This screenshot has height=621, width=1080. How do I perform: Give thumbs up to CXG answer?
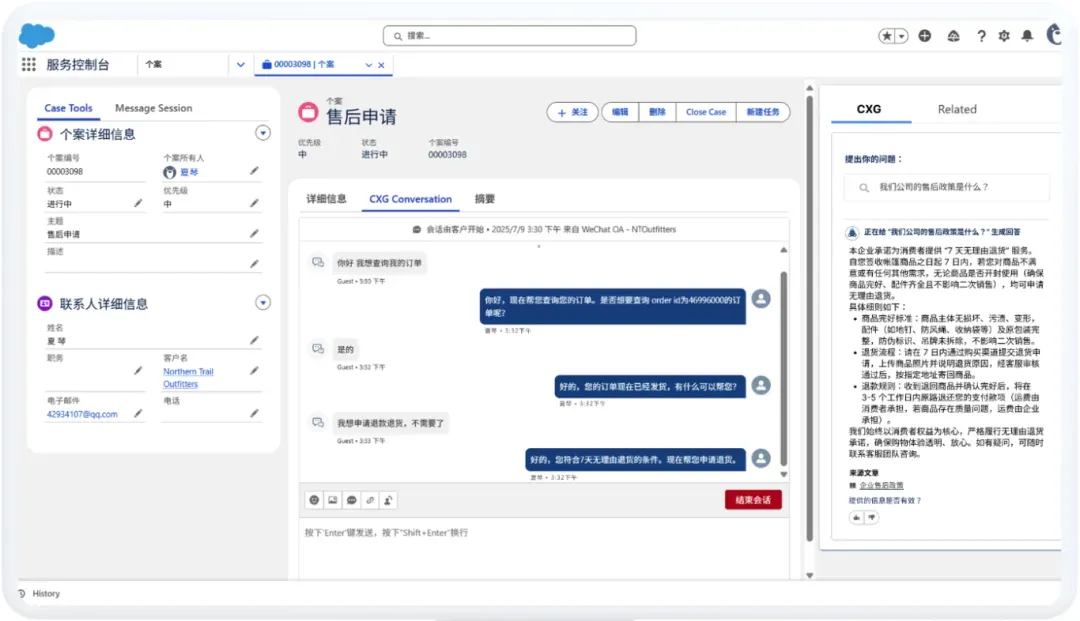(856, 517)
